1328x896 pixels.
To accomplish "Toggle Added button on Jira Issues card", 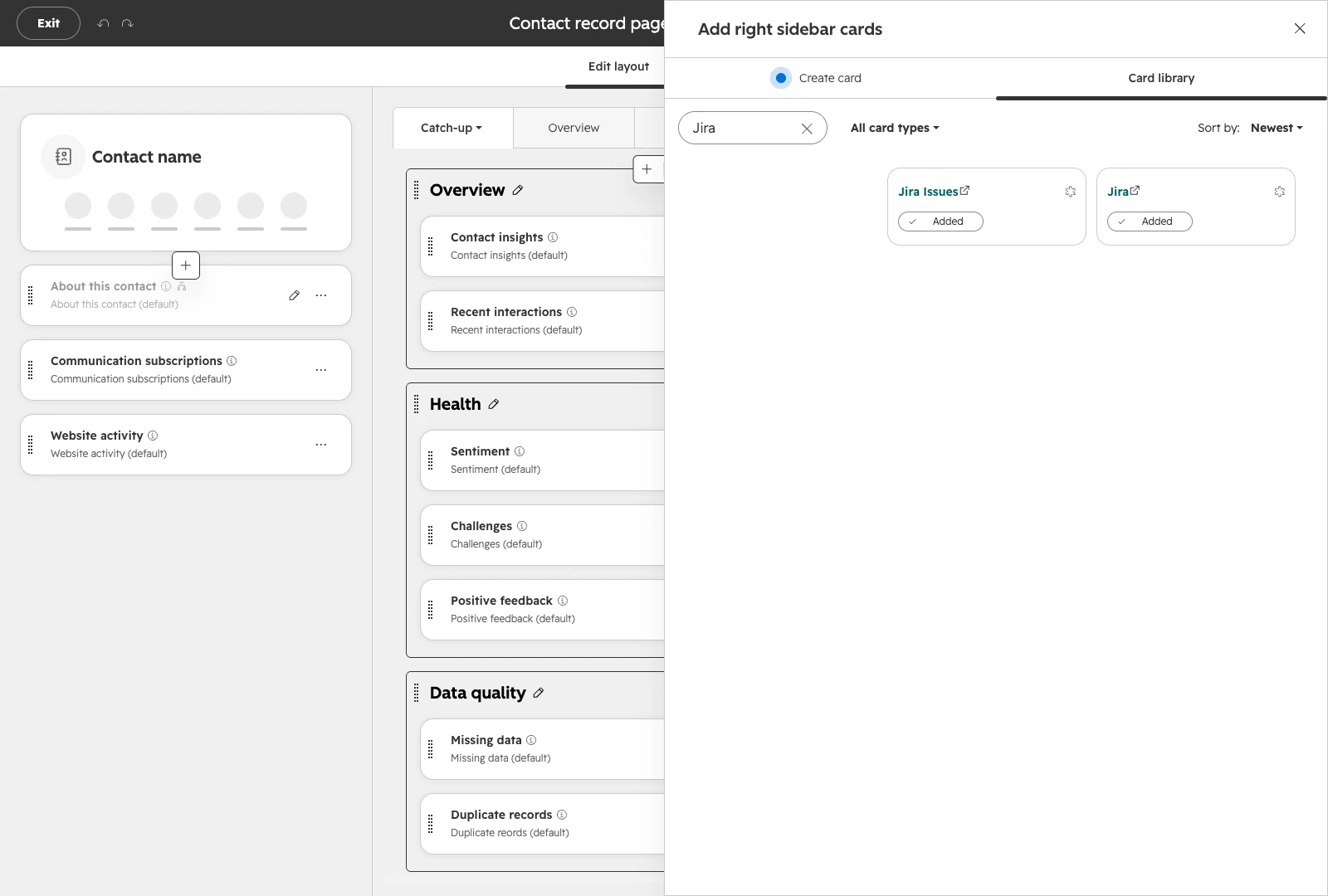I will [940, 222].
